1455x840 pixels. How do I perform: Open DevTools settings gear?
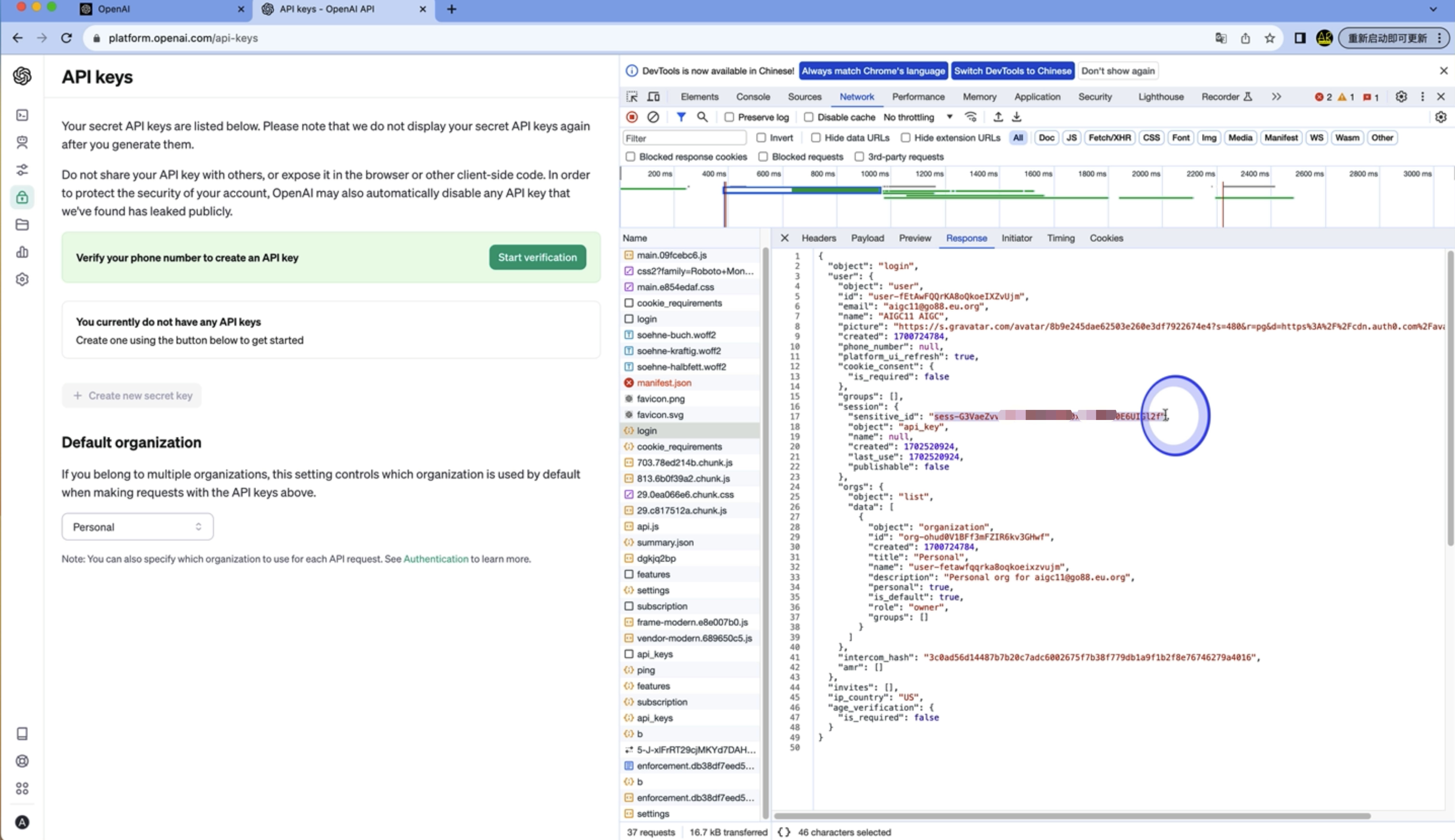click(1401, 97)
